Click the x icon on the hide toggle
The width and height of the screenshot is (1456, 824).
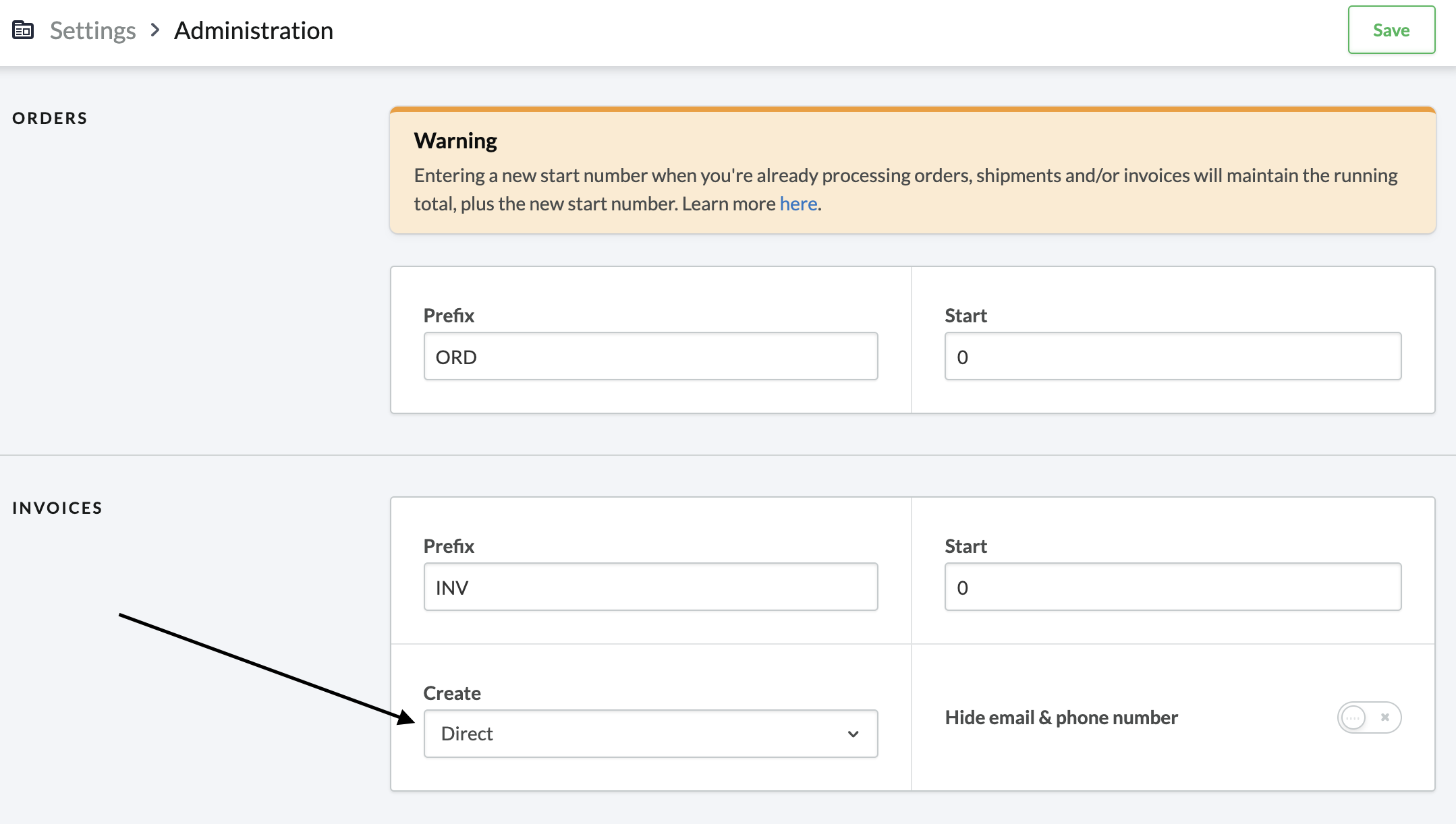tap(1385, 717)
